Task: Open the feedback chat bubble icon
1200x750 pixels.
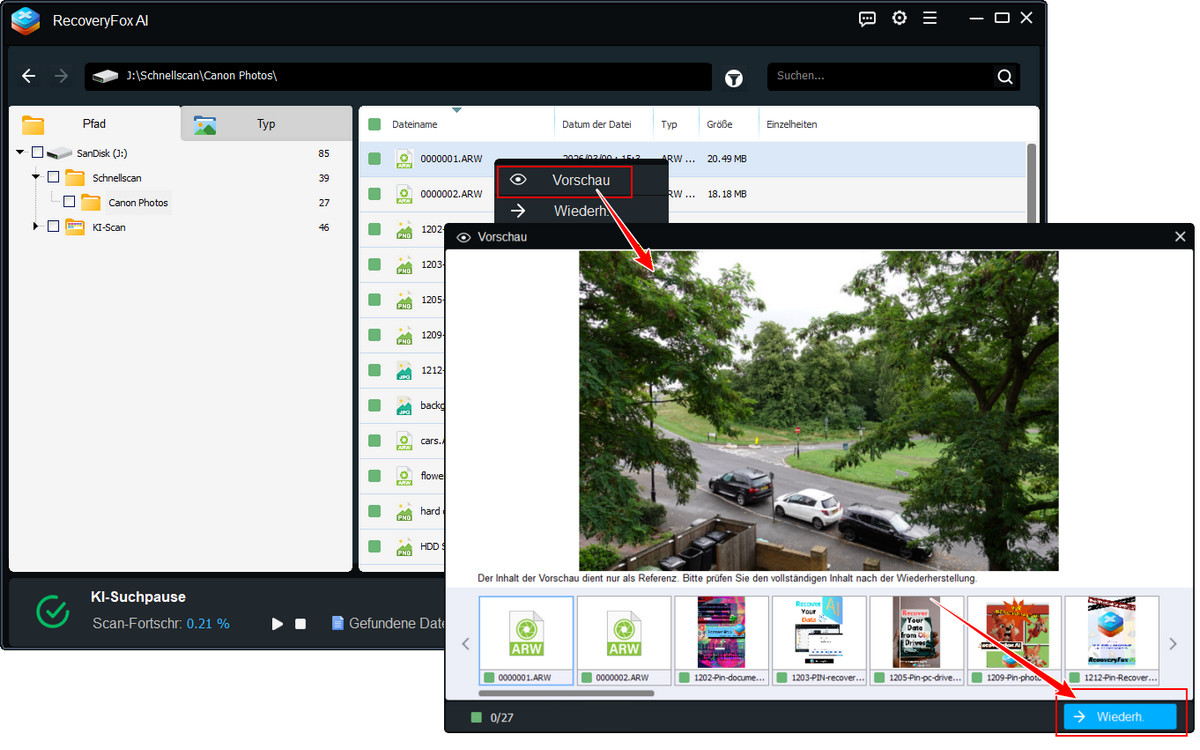Action: click(868, 18)
